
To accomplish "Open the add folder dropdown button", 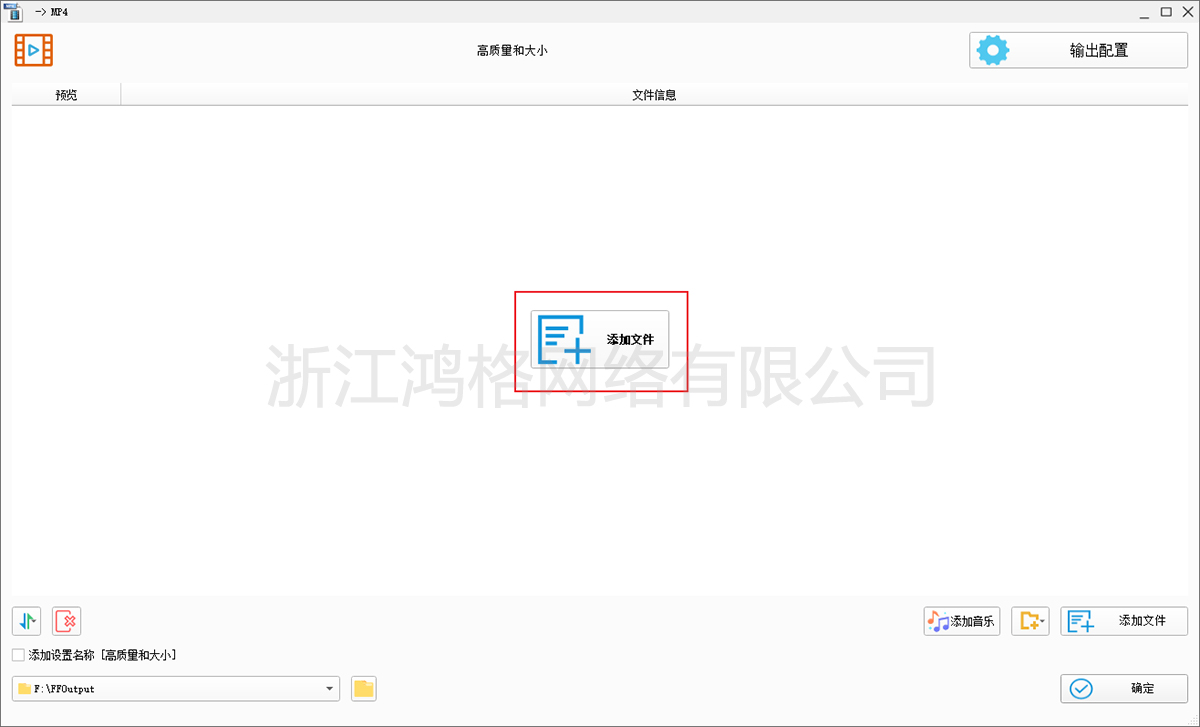I will coord(1030,621).
